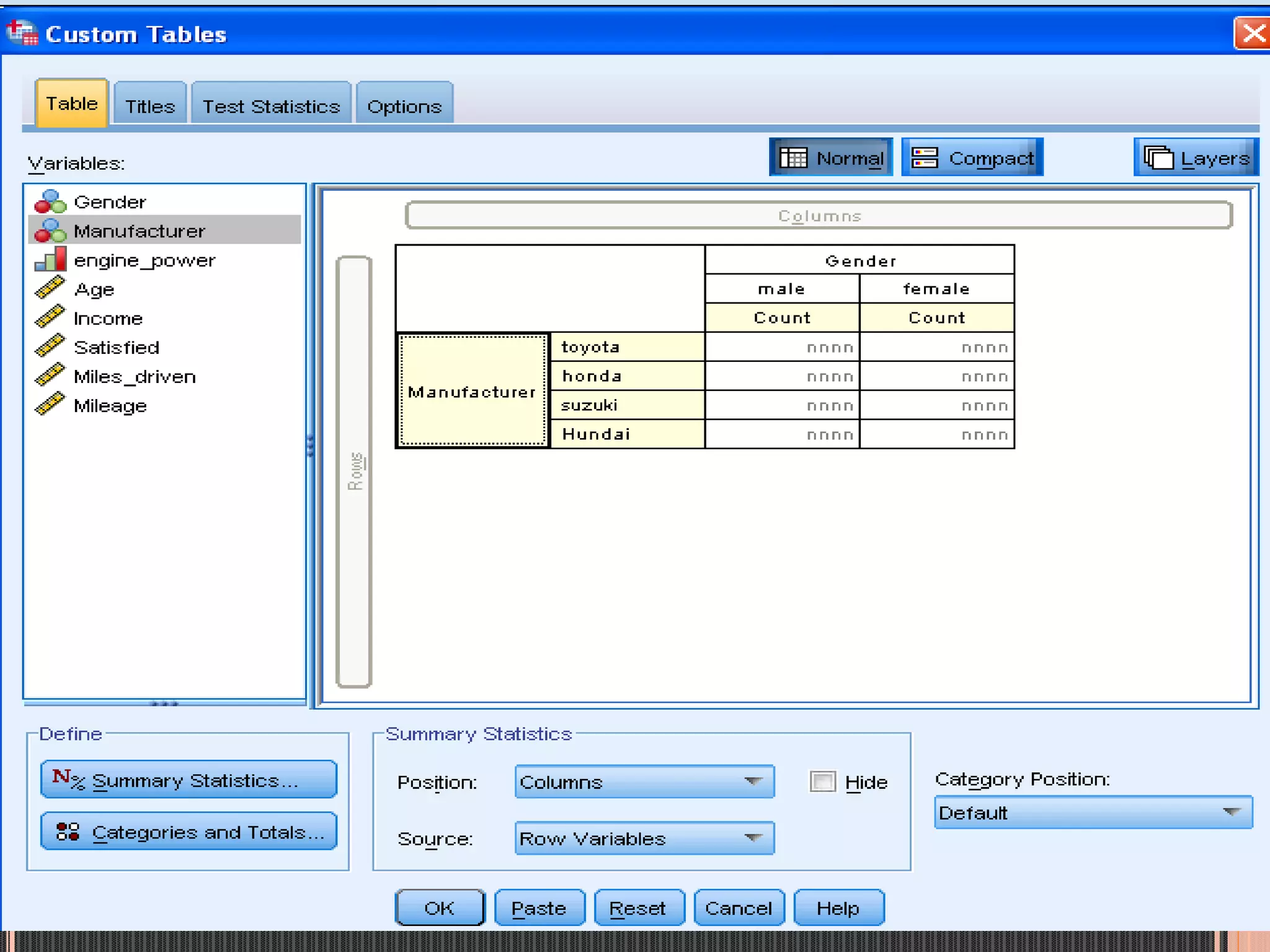The height and width of the screenshot is (952, 1270).
Task: Select the Satisfied variable in the list
Action: point(117,347)
